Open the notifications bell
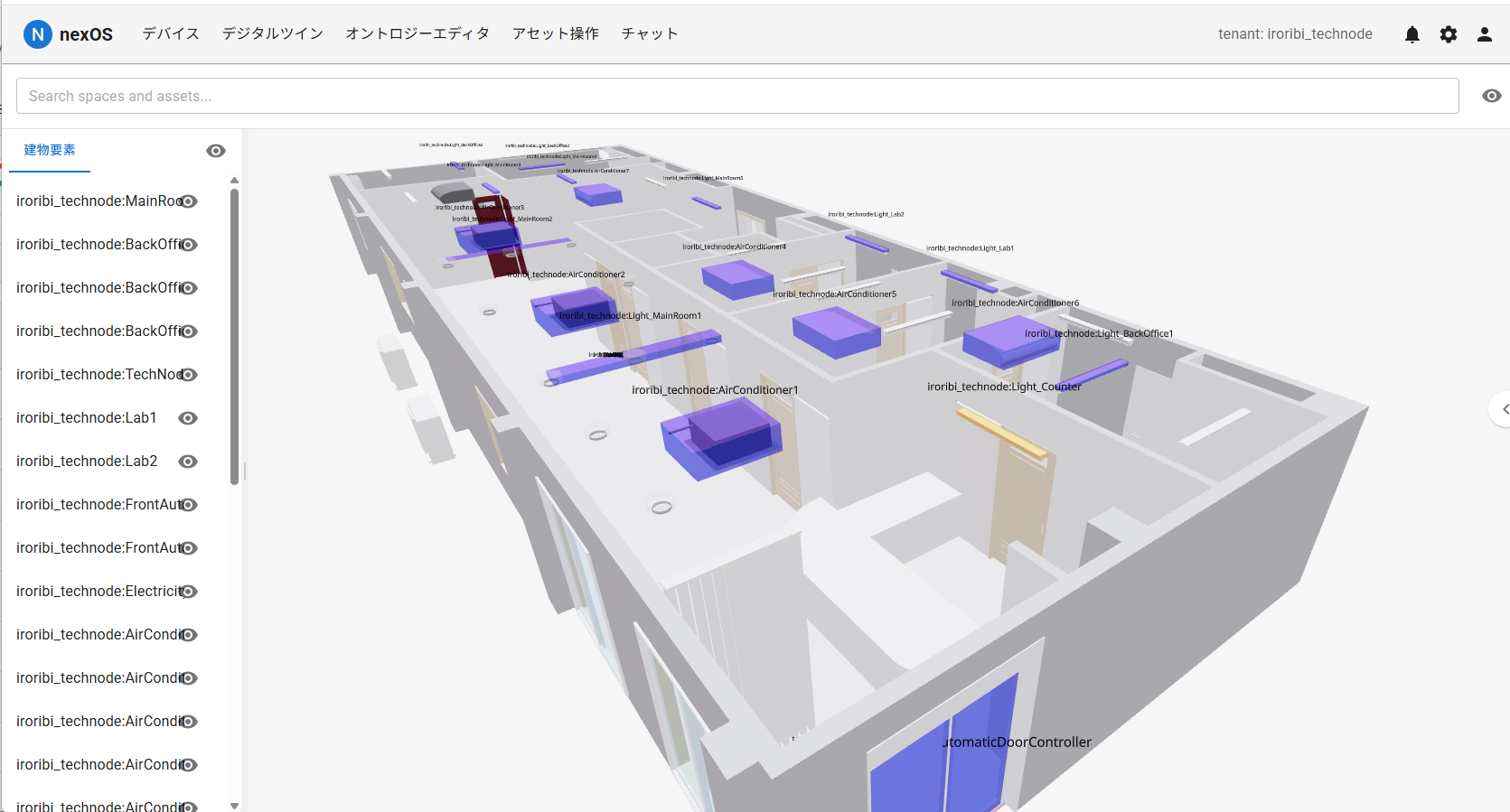The width and height of the screenshot is (1510, 812). (x=1412, y=34)
